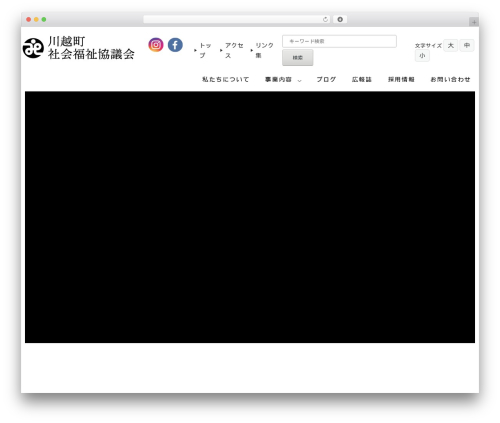Focus the キーワード検索 input field
The height and width of the screenshot is (423, 500).
click(339, 41)
